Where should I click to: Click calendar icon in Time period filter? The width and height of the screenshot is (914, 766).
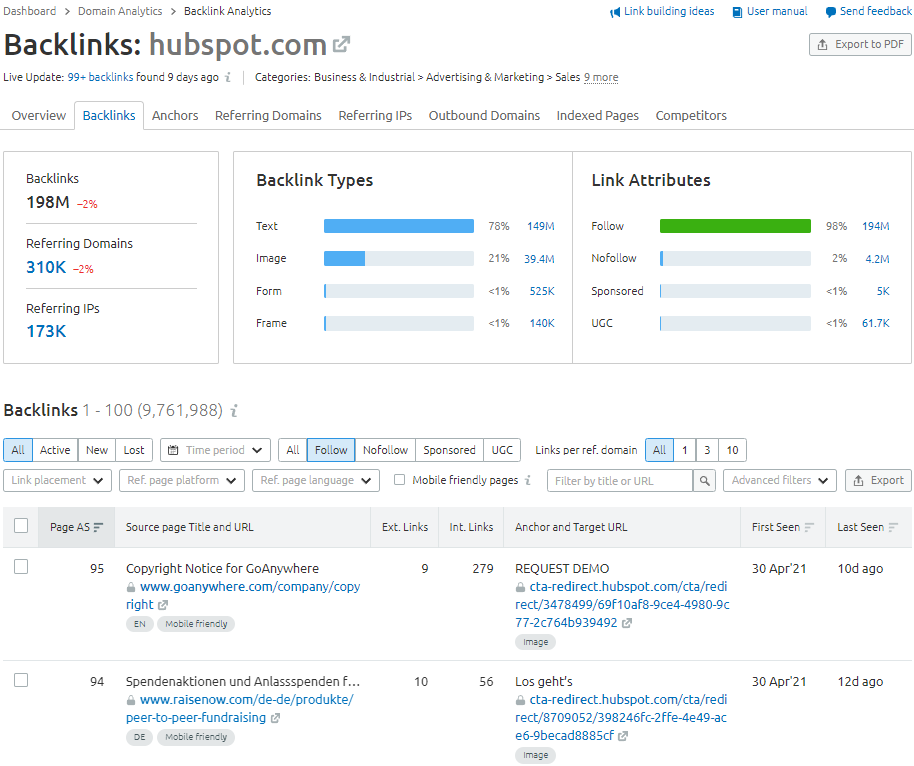click(173, 450)
